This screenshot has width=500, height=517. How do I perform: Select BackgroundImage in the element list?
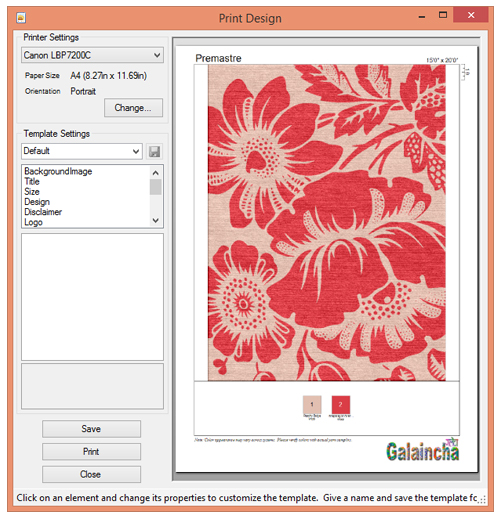58,171
